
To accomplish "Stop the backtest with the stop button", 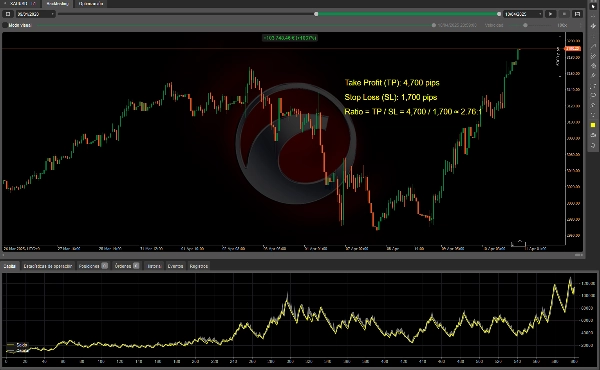I will click(x=564, y=14).
